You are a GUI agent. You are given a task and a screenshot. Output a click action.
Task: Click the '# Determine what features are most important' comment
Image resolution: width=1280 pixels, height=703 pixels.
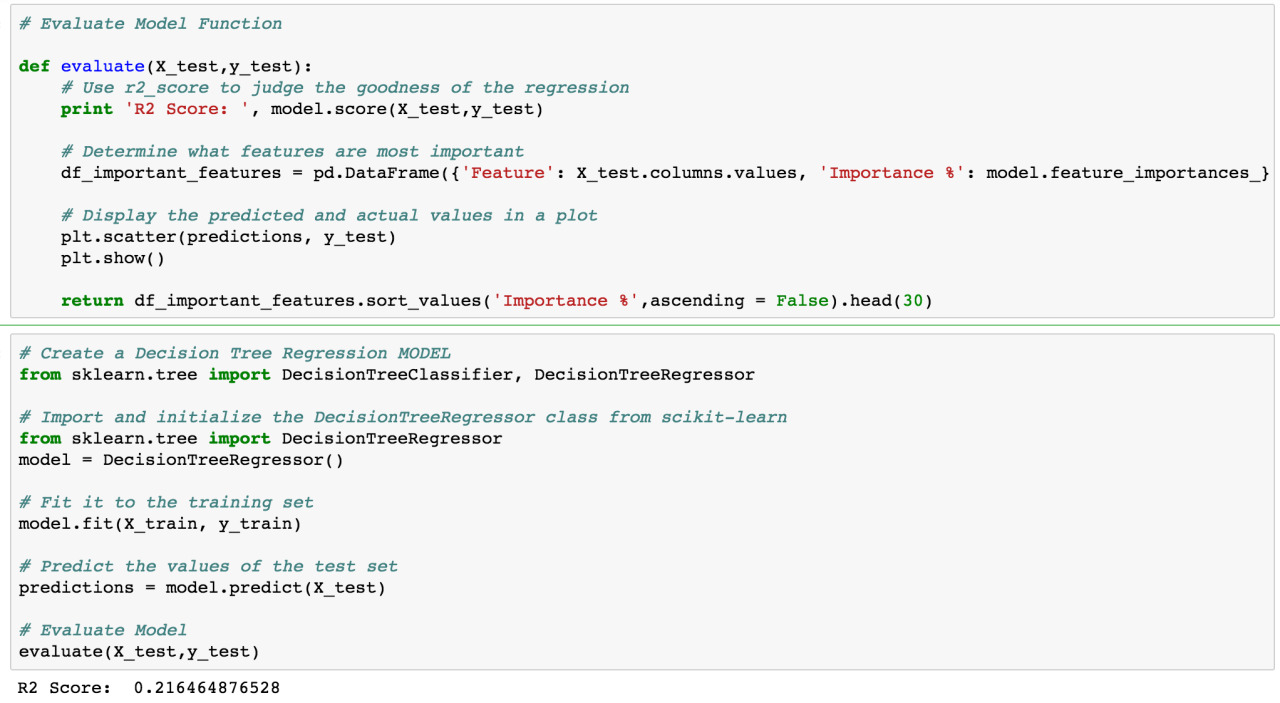292,152
